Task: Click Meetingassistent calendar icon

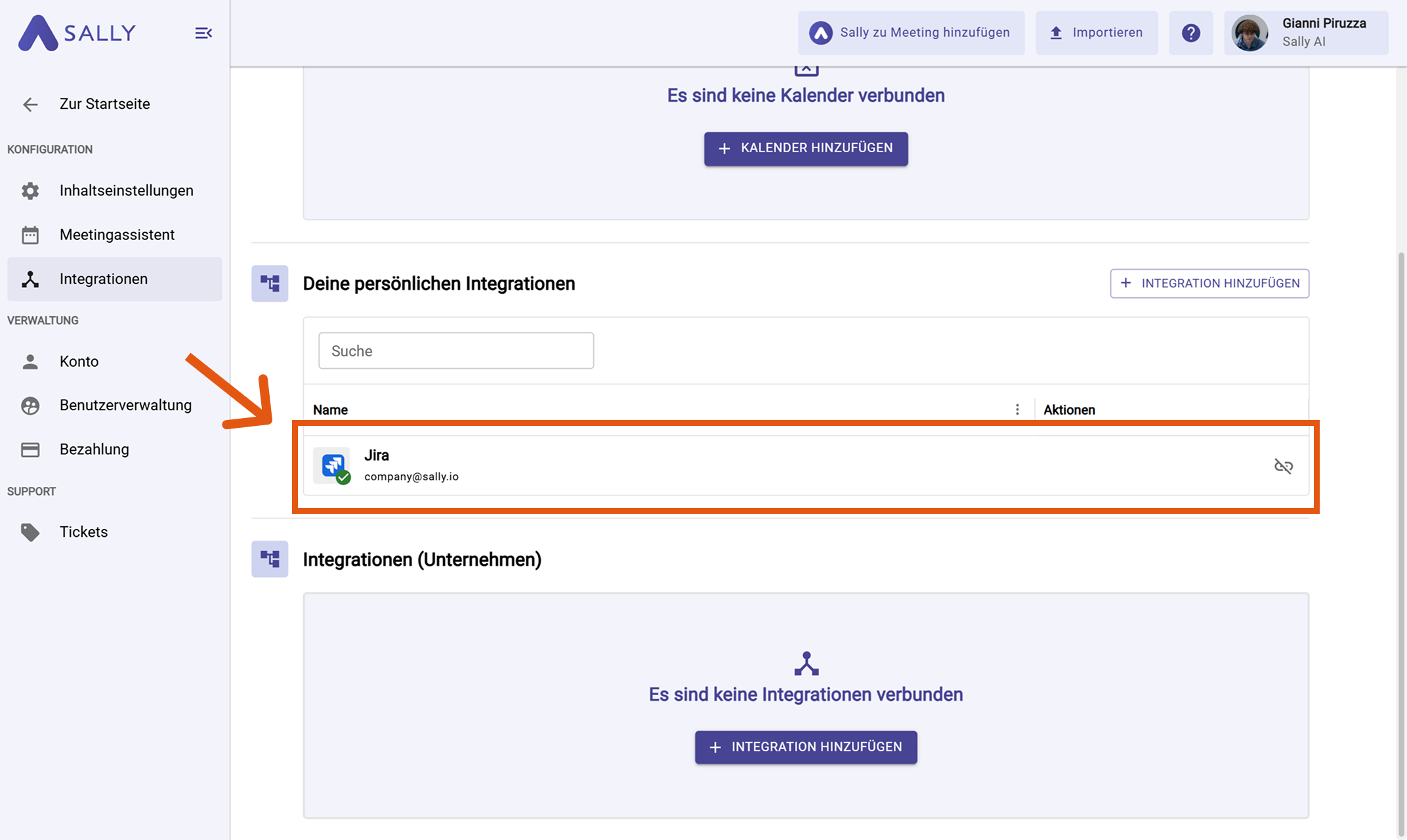Action: point(30,235)
